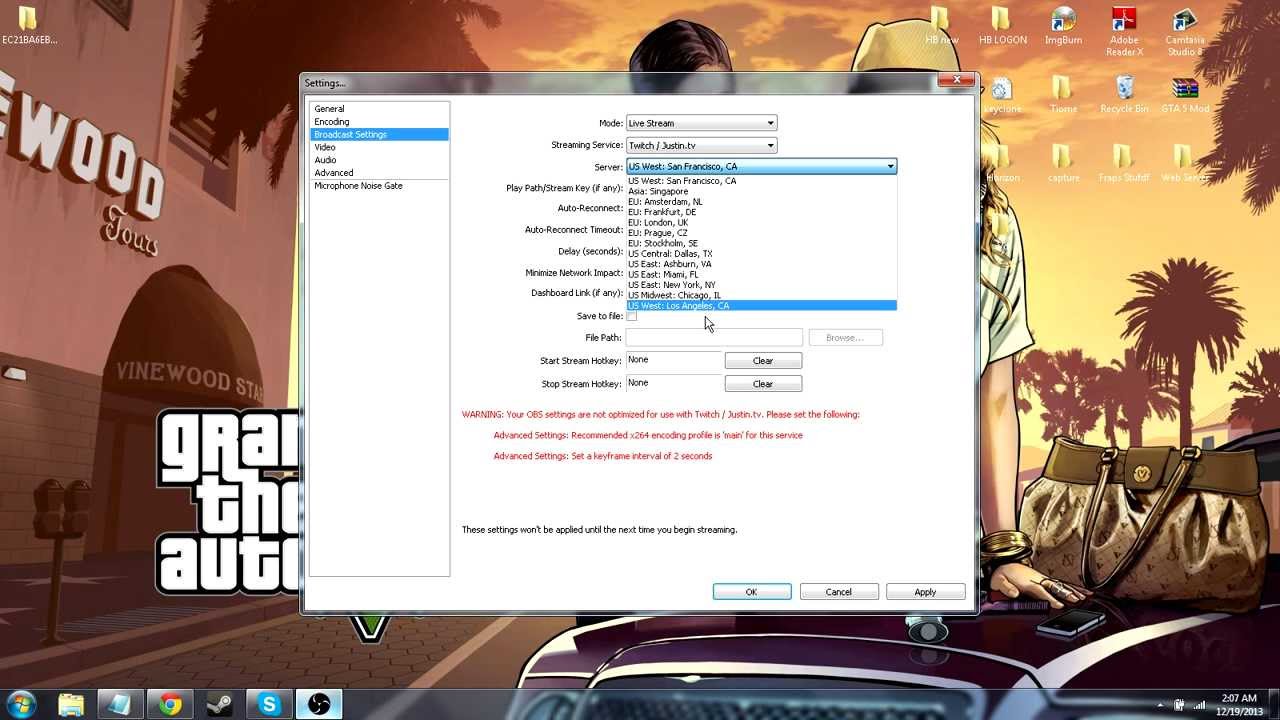The width and height of the screenshot is (1280, 720).
Task: Choose EU: Frankfurt, DE server option
Action: pyautogui.click(x=761, y=212)
